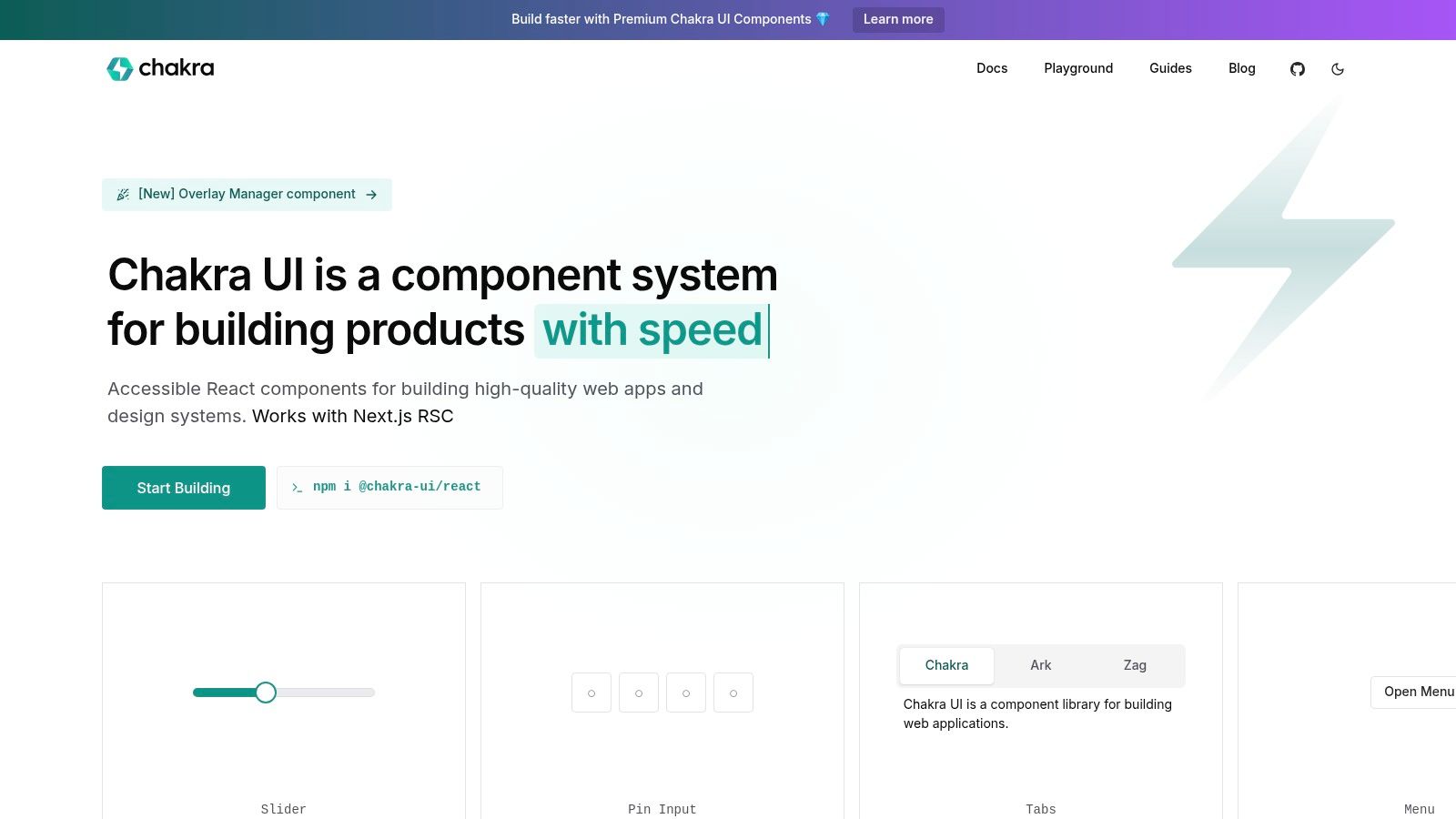Click the chakra logo in header
Screen dimensions: 1456x819
[x=160, y=68]
